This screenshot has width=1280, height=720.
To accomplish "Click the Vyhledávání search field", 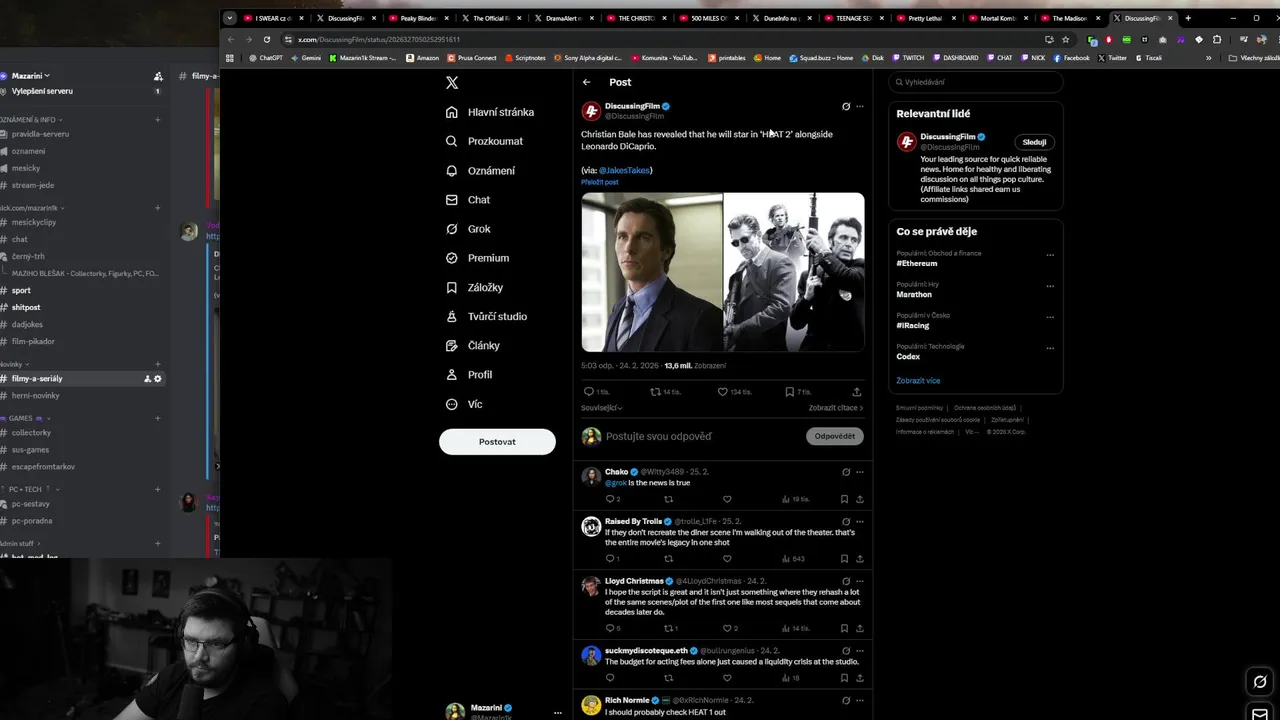I will click(976, 82).
